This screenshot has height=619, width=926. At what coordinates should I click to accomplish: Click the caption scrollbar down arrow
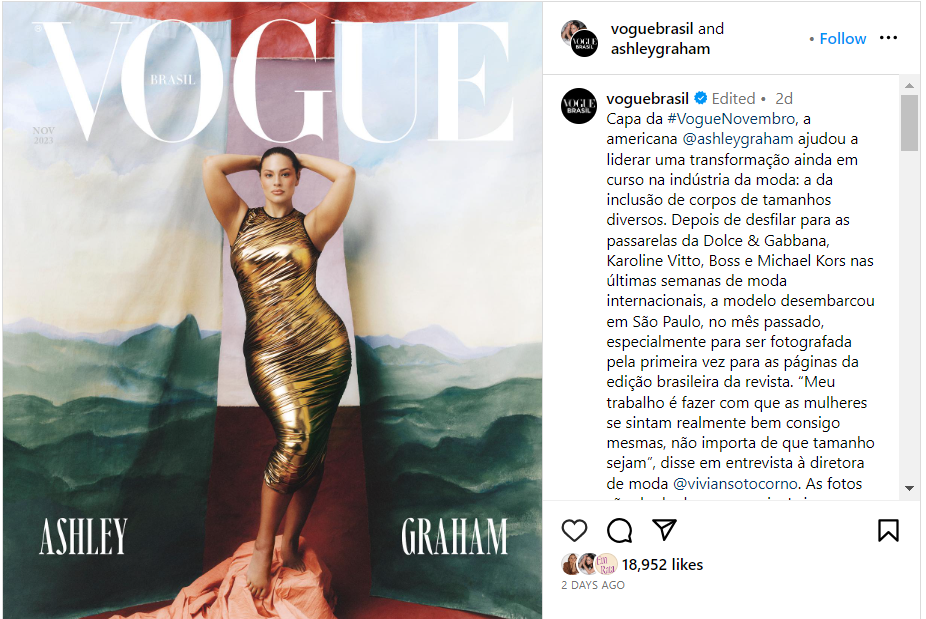pyautogui.click(x=909, y=488)
